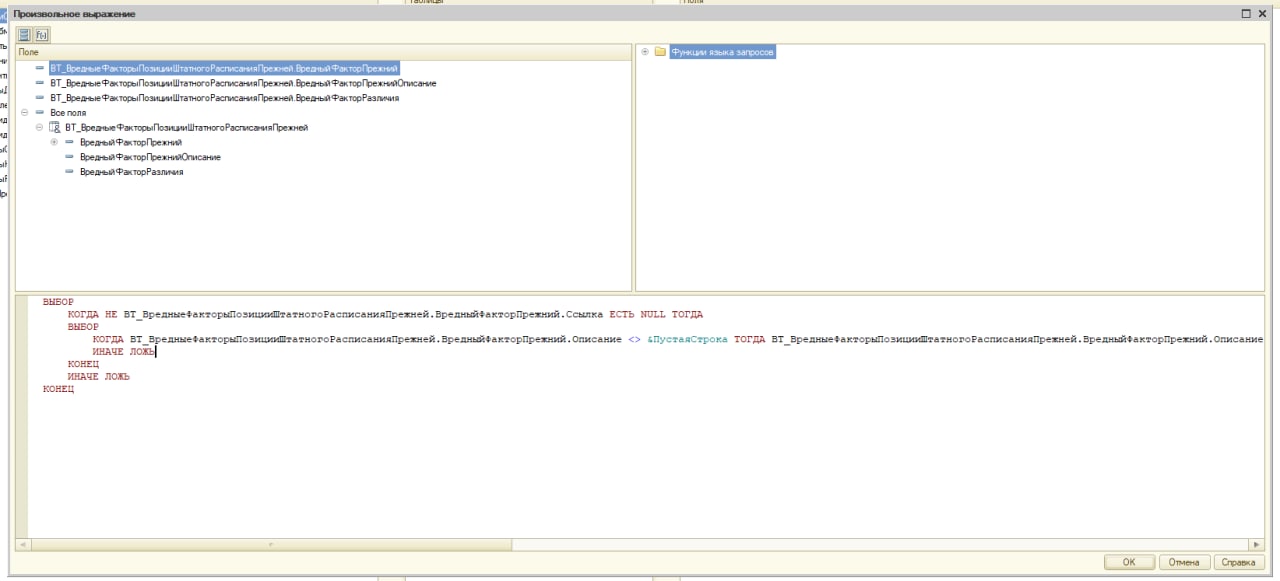This screenshot has width=1280, height=581.
Task: Click the table icon of ВТ_ВредныеФакторыПозицииШтатногоРасписанияПрежней
Action: 55,128
